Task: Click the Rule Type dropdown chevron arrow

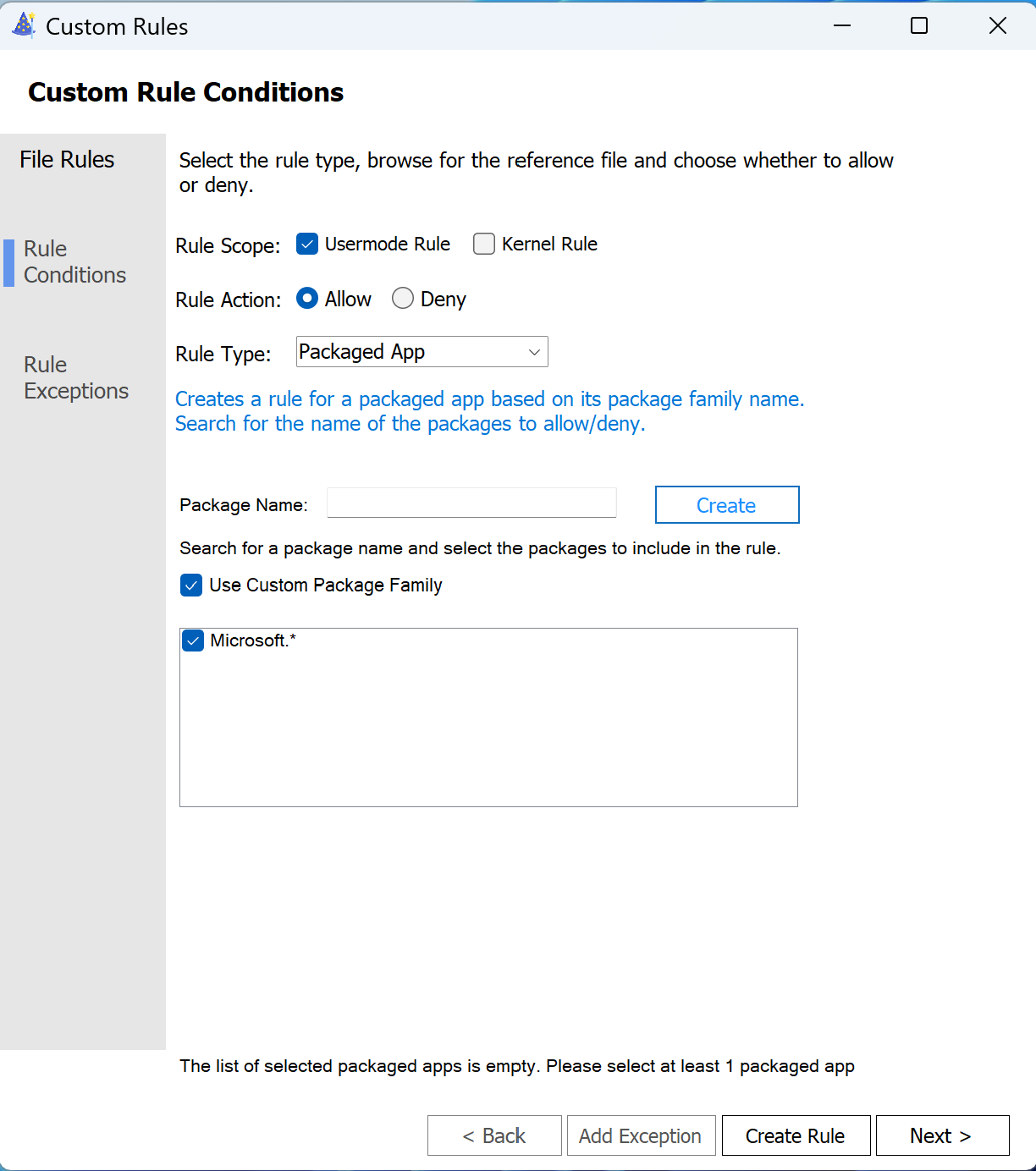Action: [x=534, y=352]
